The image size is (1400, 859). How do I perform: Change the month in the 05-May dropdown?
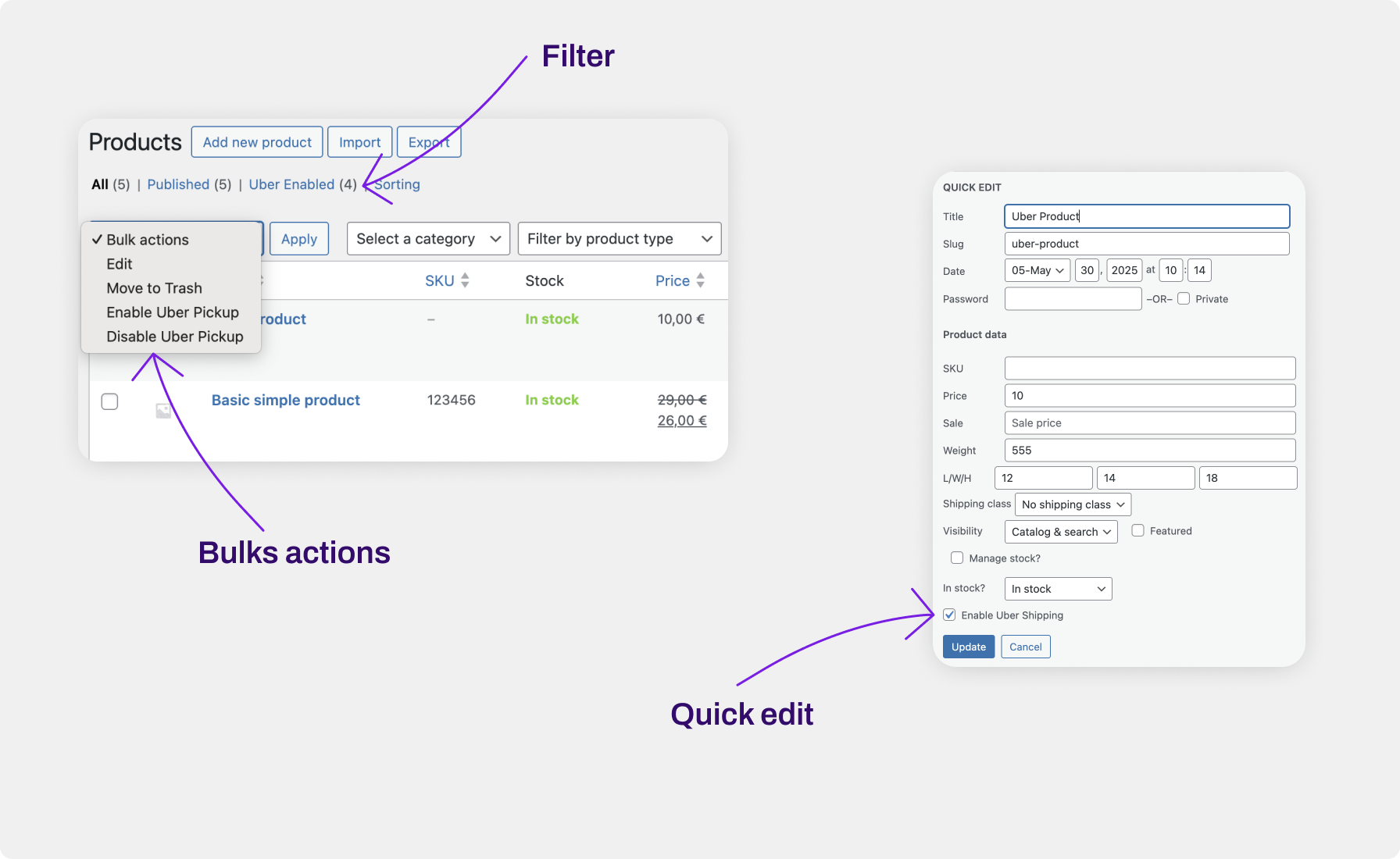point(1037,270)
